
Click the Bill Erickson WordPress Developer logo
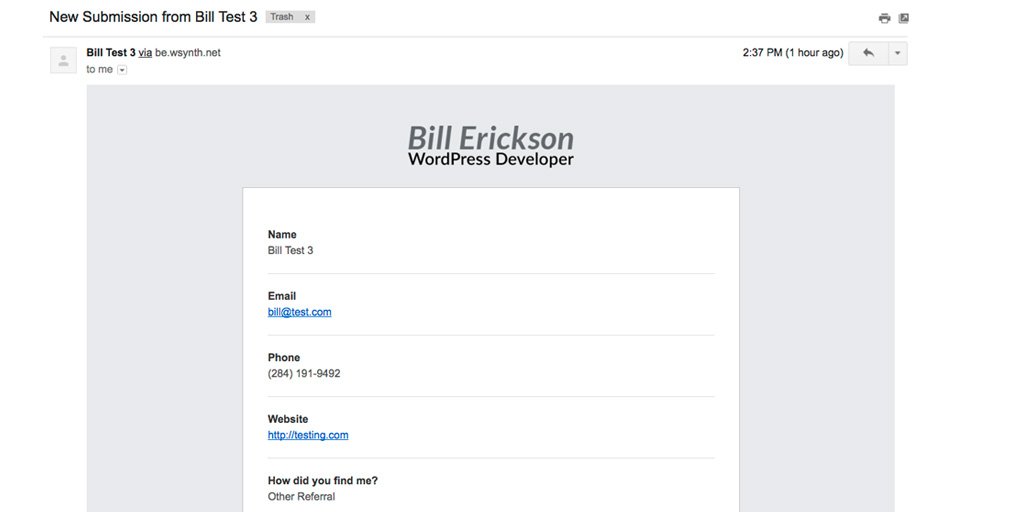point(490,146)
